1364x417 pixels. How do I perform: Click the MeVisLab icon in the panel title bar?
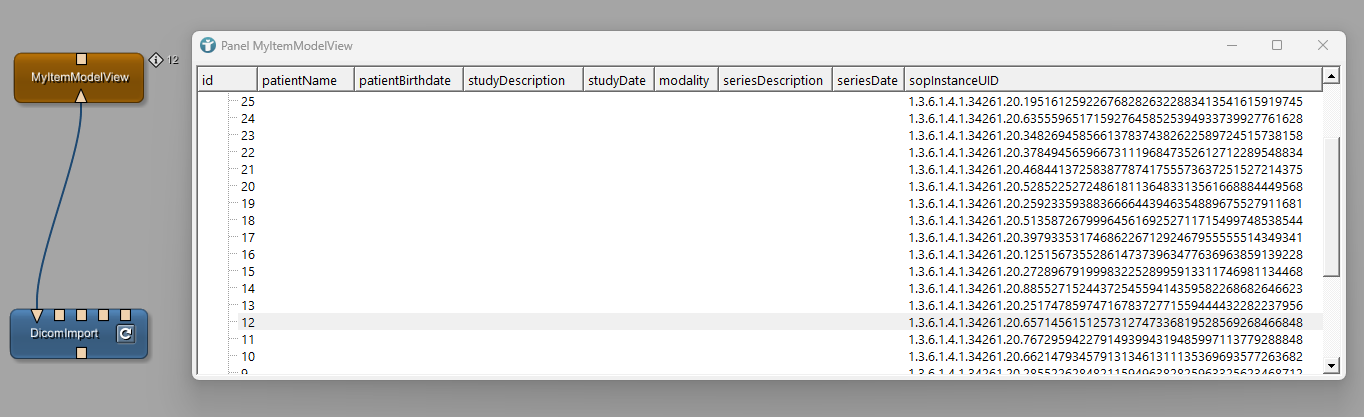coord(208,46)
